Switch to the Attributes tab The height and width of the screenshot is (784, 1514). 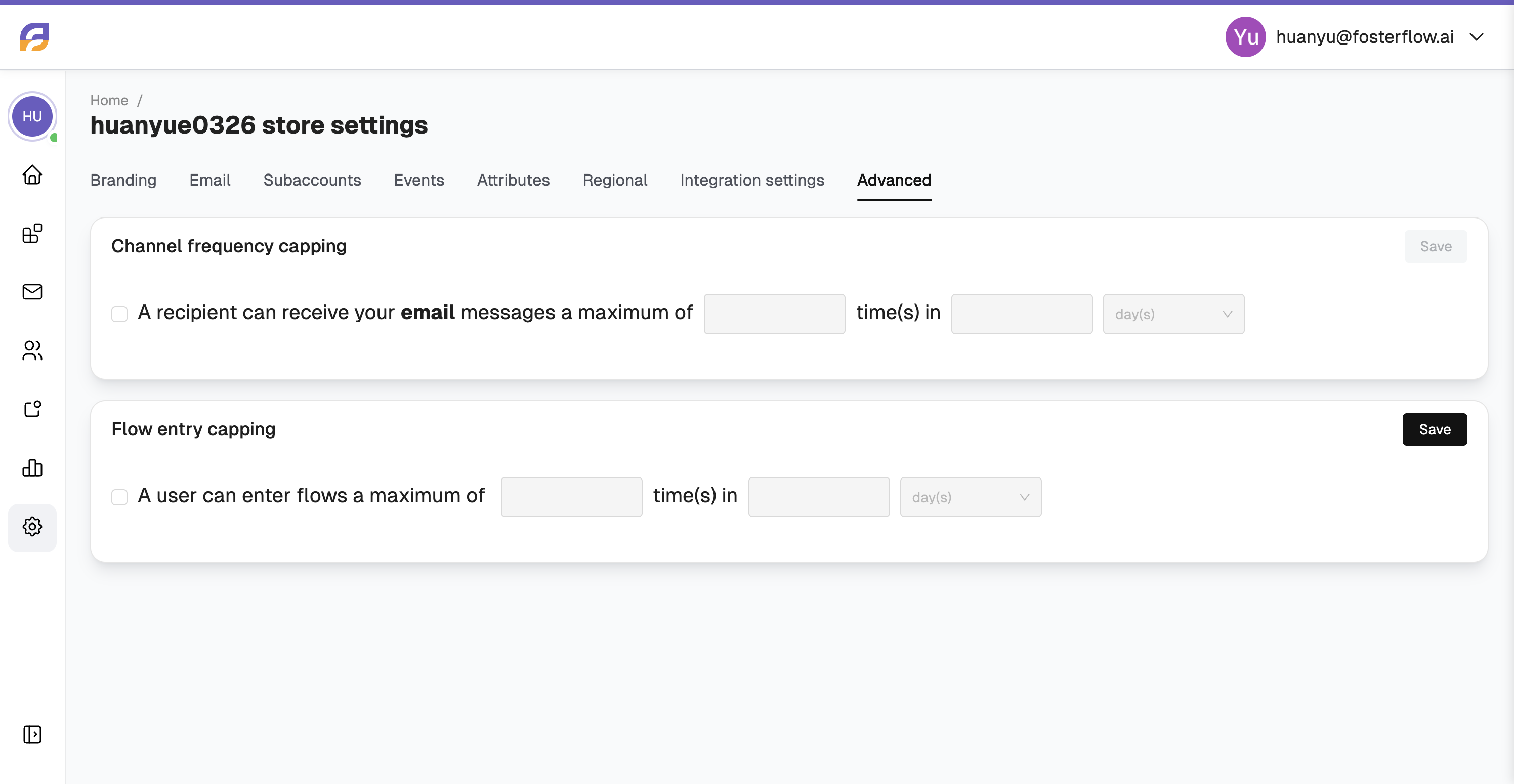point(513,180)
